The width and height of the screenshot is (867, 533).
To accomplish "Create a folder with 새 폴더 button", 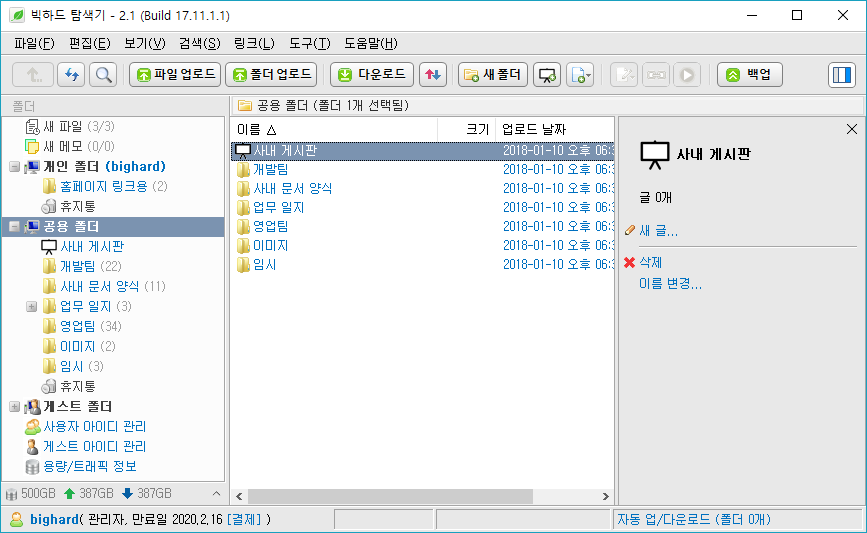I will [x=493, y=75].
